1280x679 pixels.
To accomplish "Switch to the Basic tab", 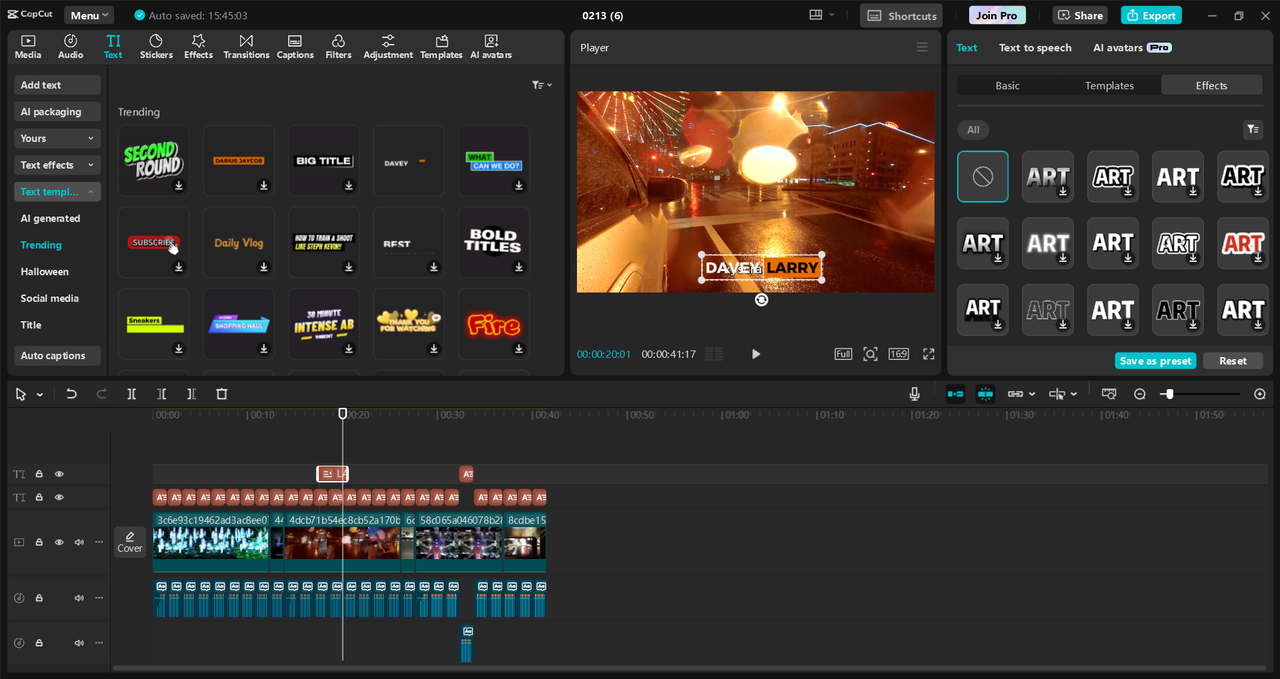I will [x=1007, y=85].
